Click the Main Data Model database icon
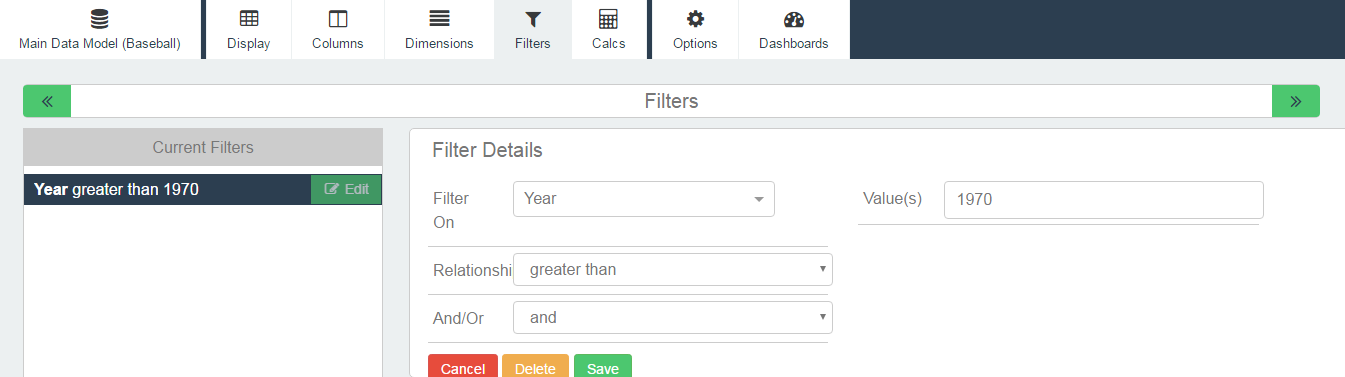 (100, 19)
